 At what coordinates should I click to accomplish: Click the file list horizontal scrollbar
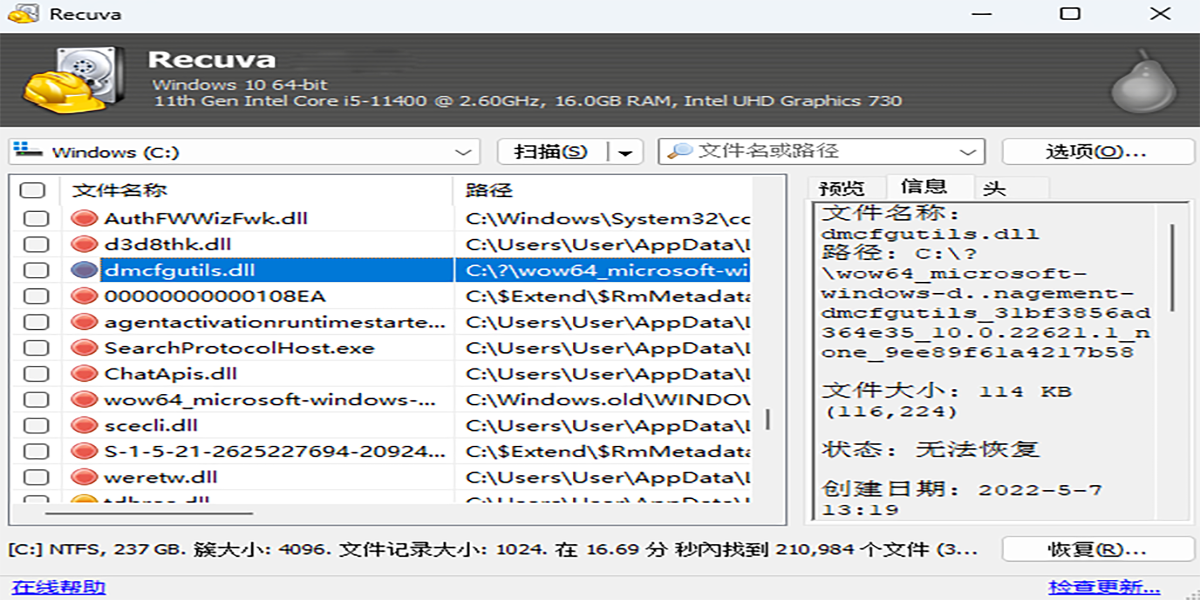tap(148, 512)
